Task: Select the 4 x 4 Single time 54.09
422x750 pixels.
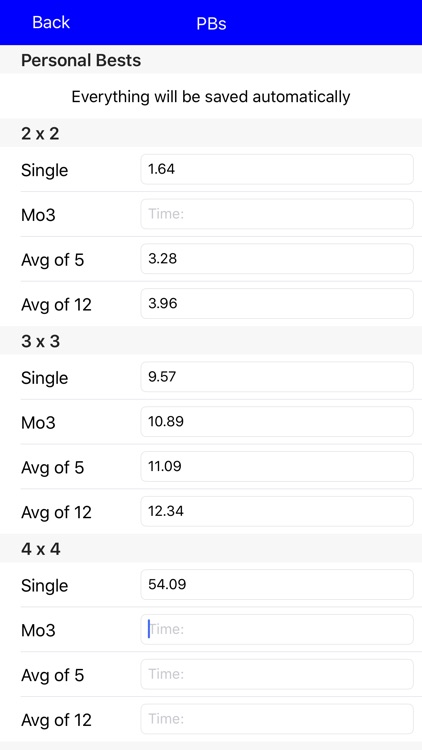Action: click(x=277, y=585)
